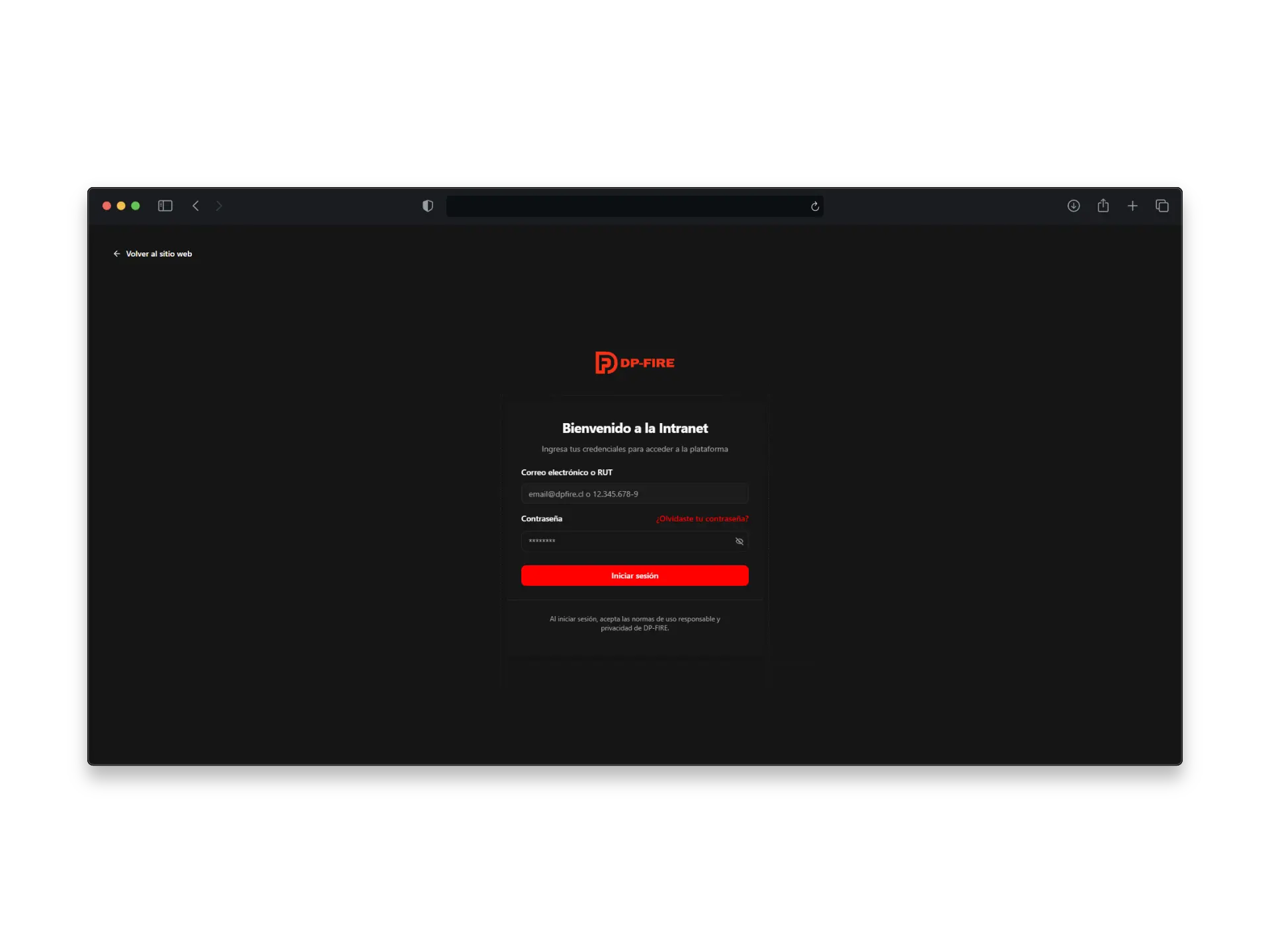The width and height of the screenshot is (1270, 952).
Task: Reload the page with refresh icon
Action: tap(815, 206)
